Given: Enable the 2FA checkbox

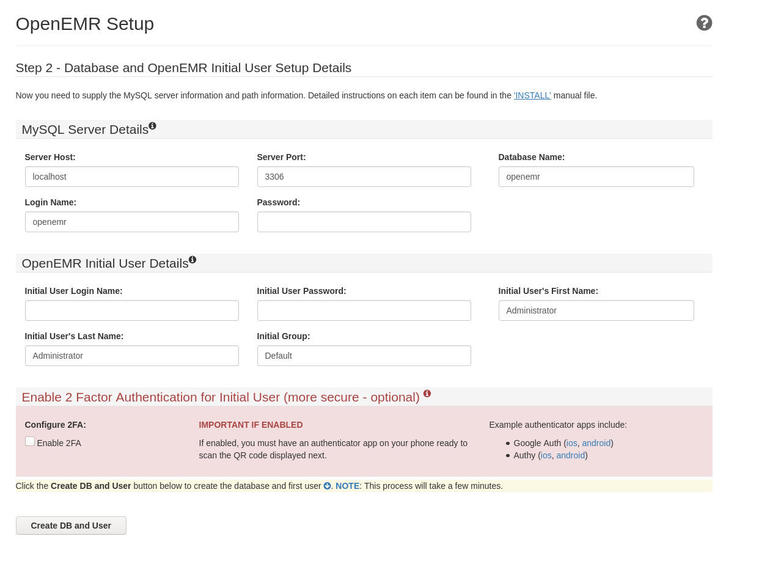Looking at the screenshot, I should [30, 442].
